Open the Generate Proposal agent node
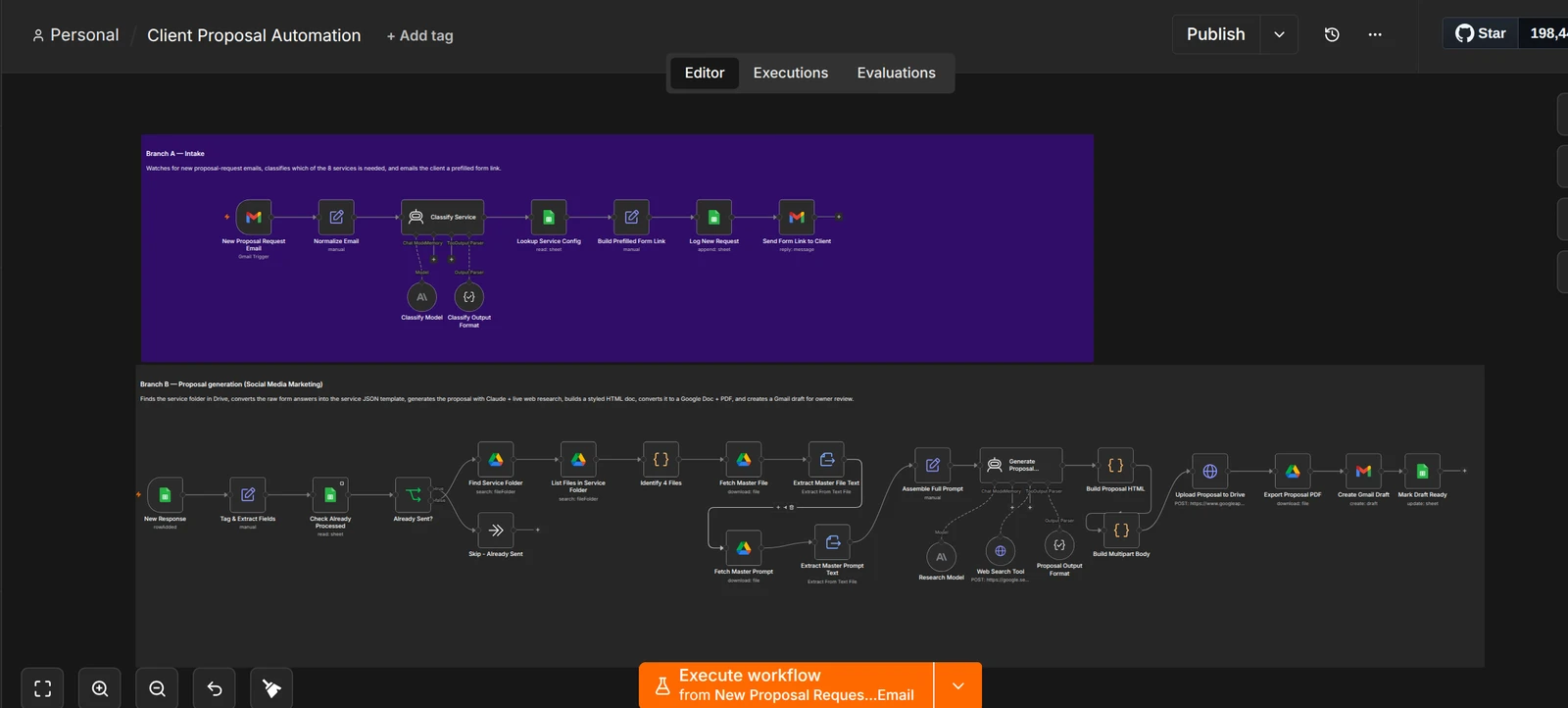Viewport: 1568px width, 708px height. 1021,465
